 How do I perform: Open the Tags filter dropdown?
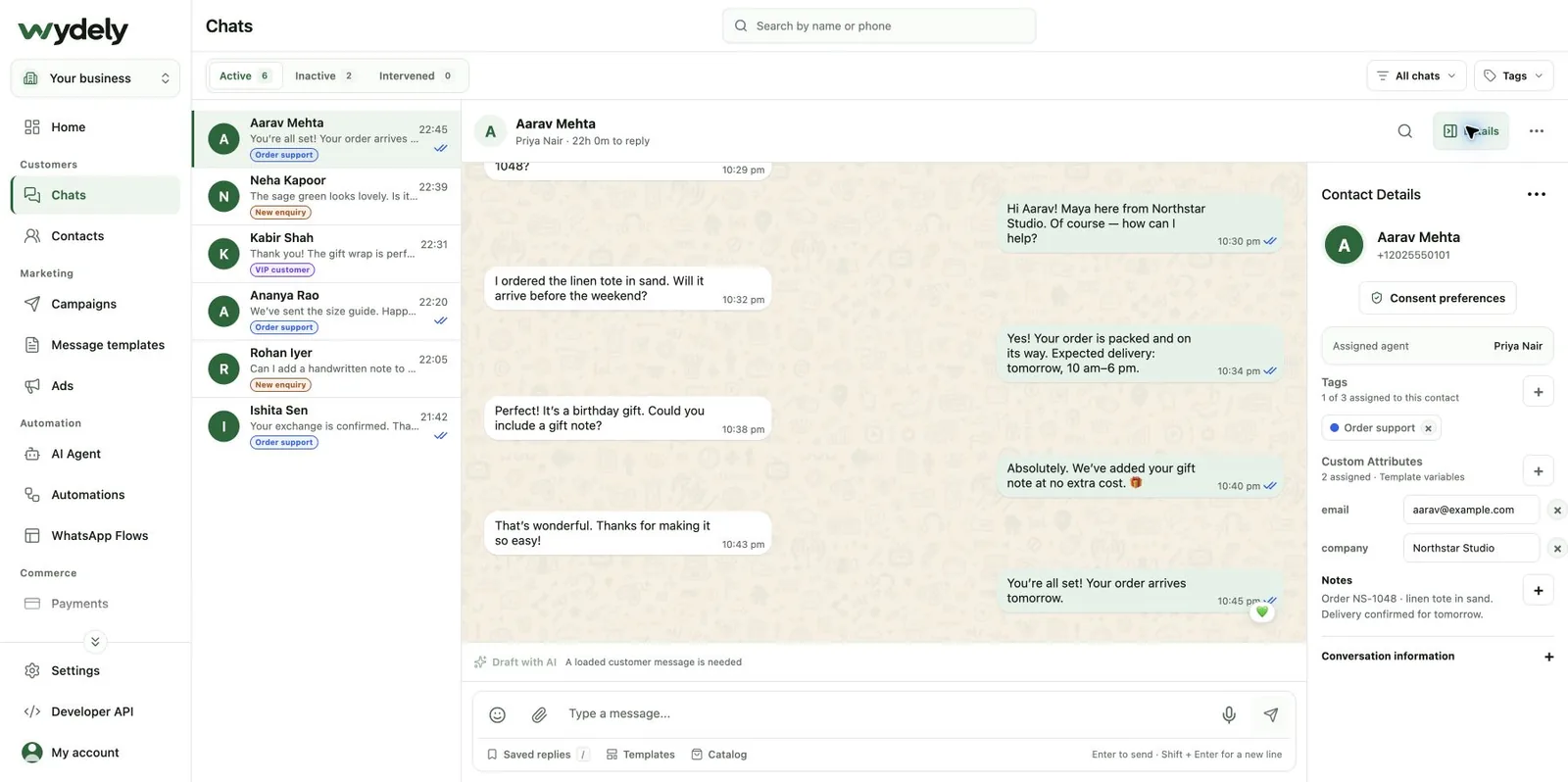tap(1513, 75)
